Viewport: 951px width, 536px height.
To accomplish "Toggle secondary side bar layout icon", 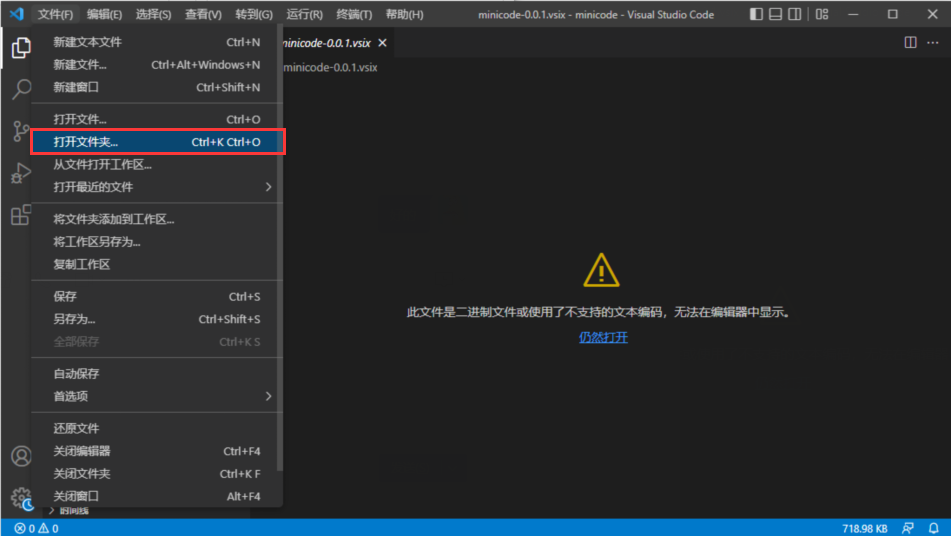I will 795,14.
